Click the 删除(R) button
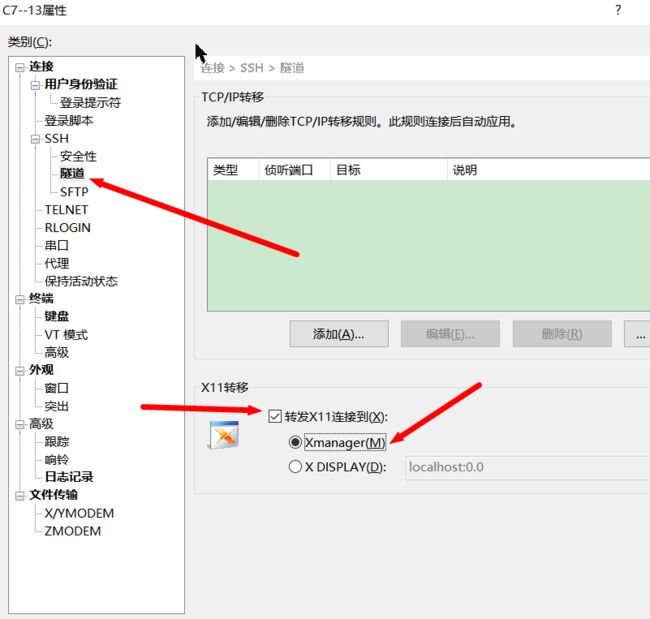 click(x=562, y=334)
